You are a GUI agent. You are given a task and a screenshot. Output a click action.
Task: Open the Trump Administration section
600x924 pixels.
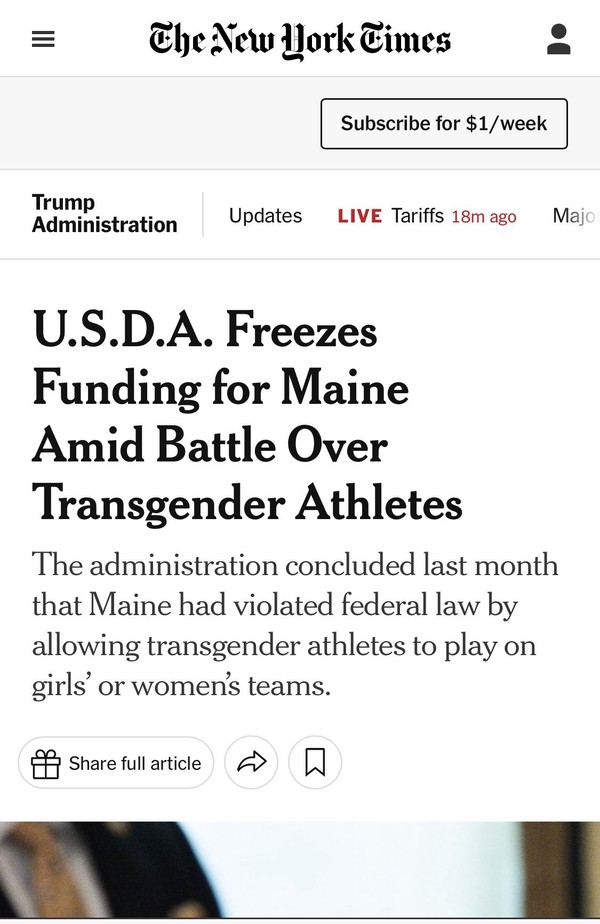tap(104, 214)
